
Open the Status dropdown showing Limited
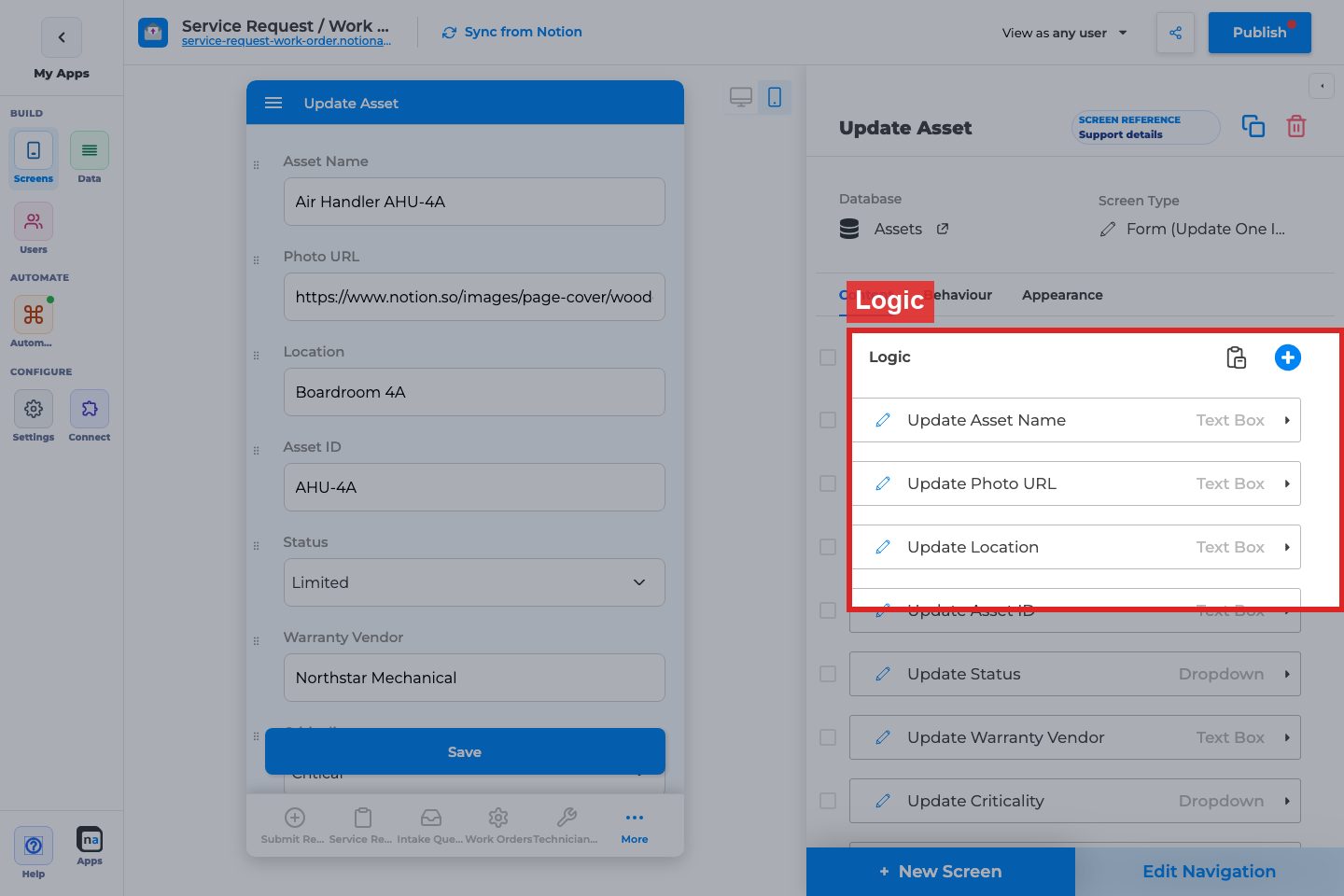click(x=474, y=582)
